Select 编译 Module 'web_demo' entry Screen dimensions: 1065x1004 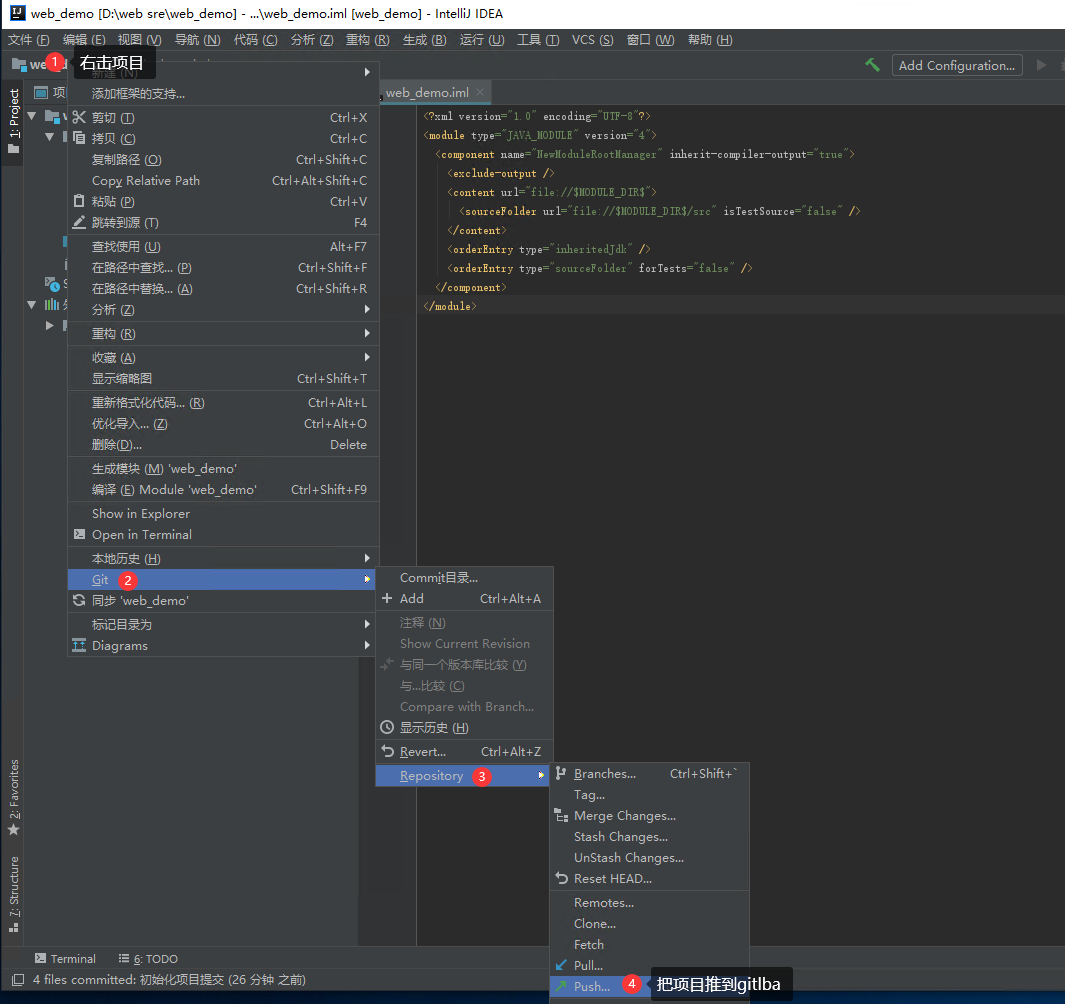(223, 490)
